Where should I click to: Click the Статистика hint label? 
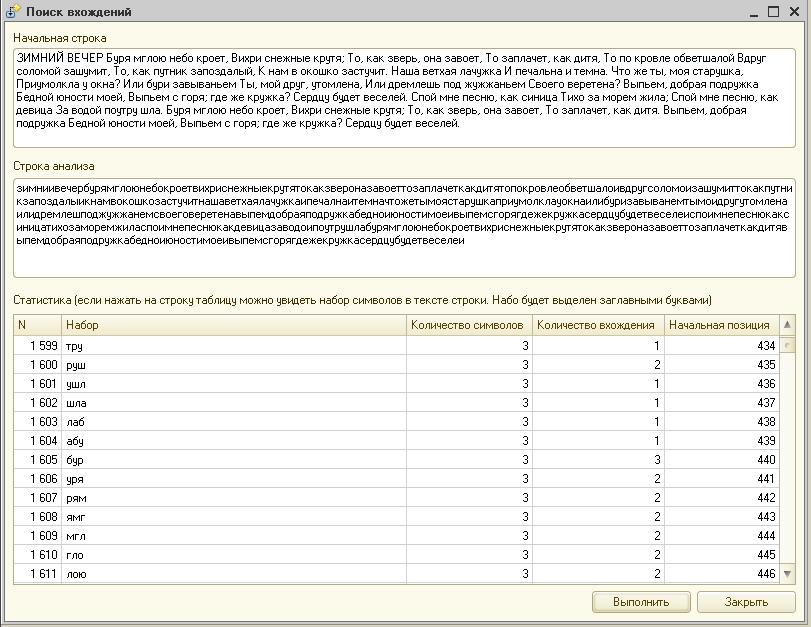tap(362, 300)
